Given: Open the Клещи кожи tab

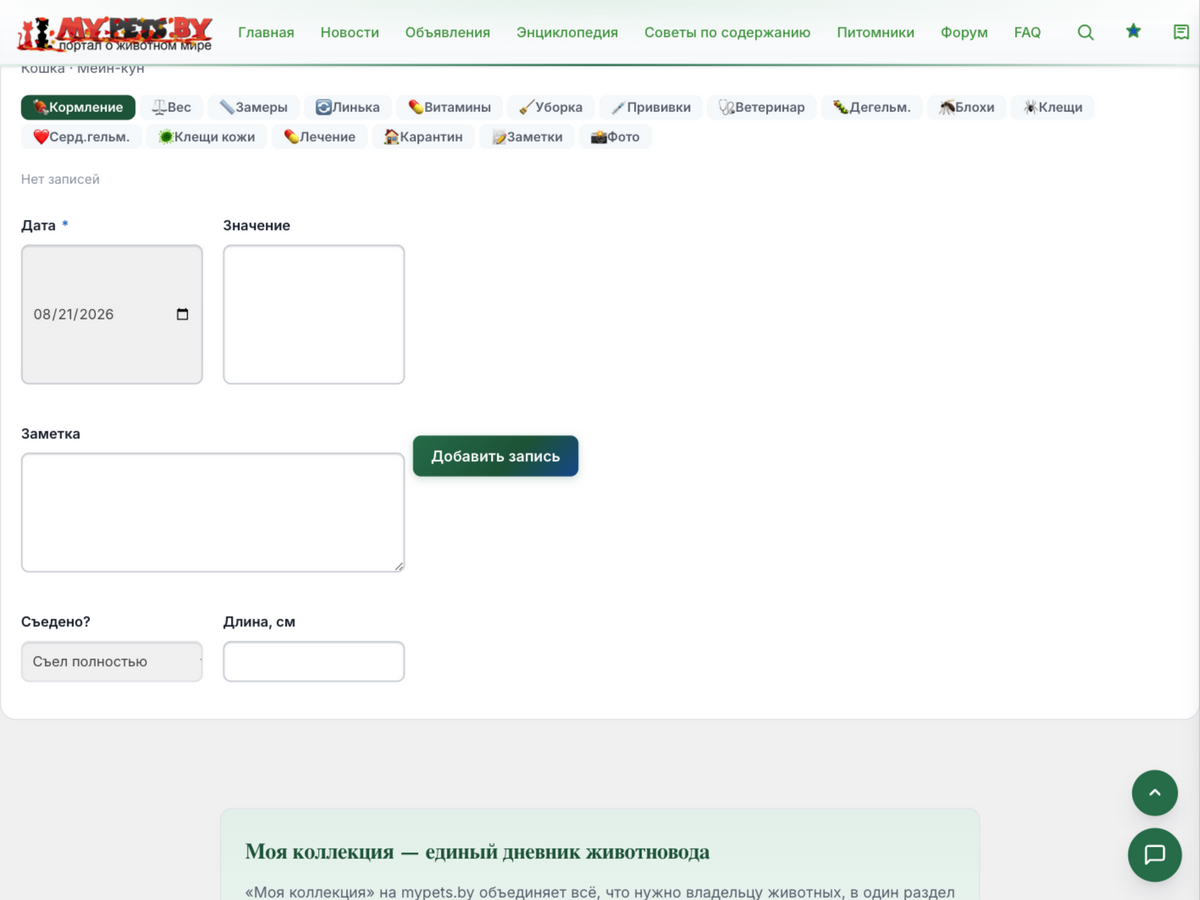Looking at the screenshot, I should [207, 137].
